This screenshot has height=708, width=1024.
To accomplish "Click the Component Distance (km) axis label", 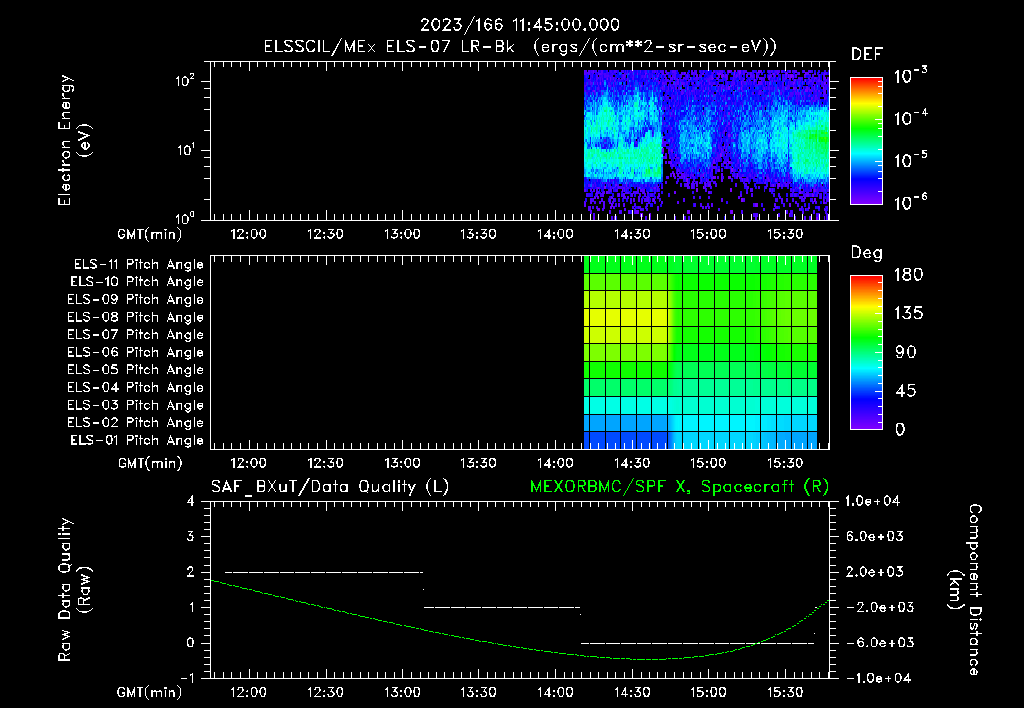I will point(965,590).
